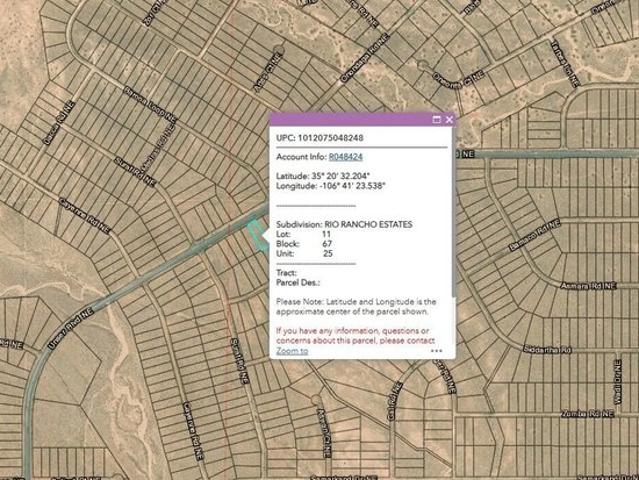Click the Unser Blvd NE road label
Screen dimensions: 639x480
[71, 329]
